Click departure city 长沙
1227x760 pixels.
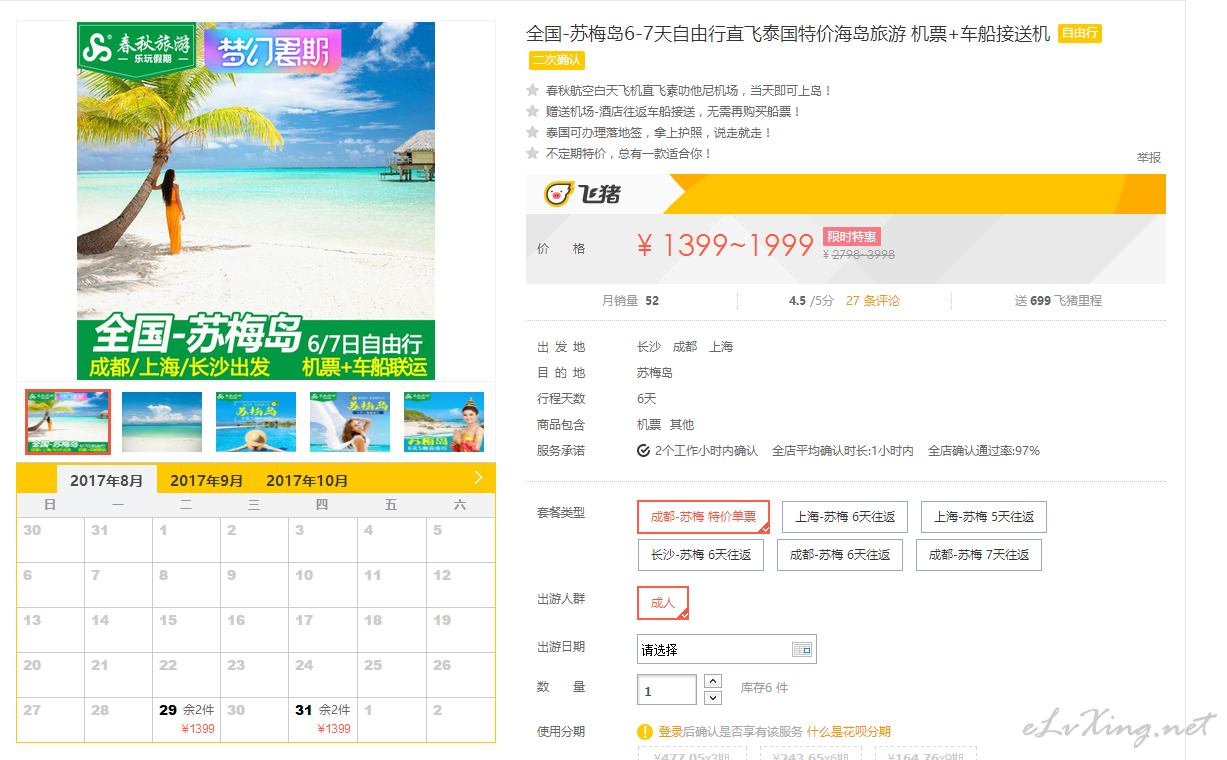pyautogui.click(x=649, y=347)
